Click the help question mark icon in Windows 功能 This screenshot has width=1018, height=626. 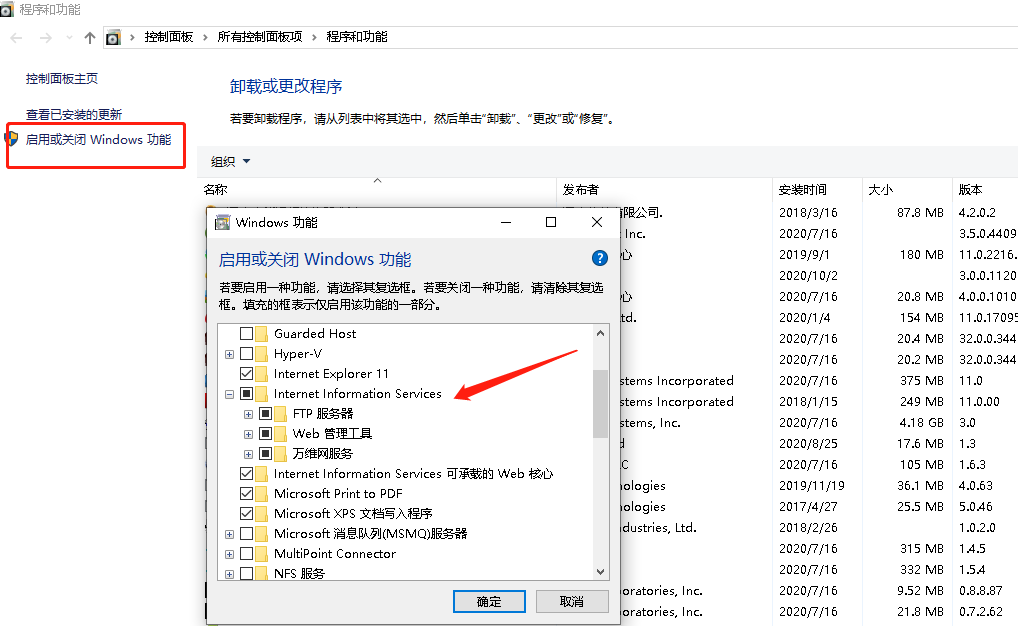click(x=600, y=258)
